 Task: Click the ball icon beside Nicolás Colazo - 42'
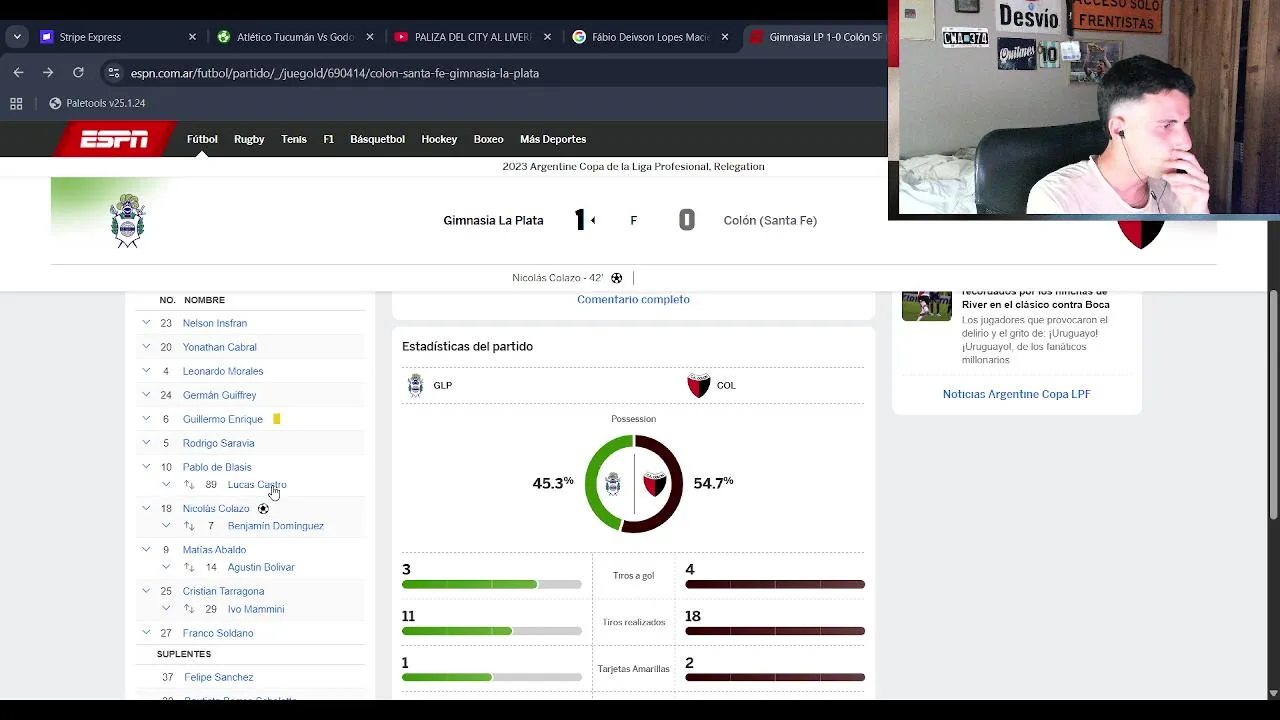[616, 278]
